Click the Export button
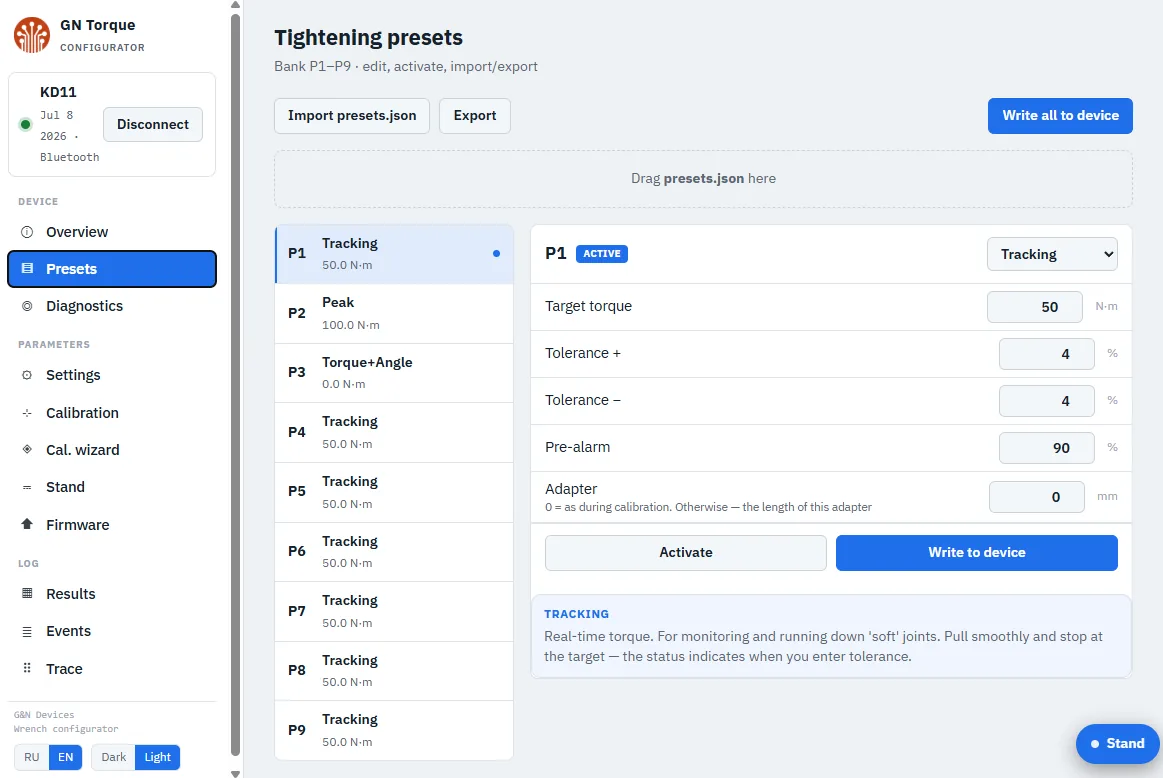Image resolution: width=1163 pixels, height=778 pixels. coord(475,116)
